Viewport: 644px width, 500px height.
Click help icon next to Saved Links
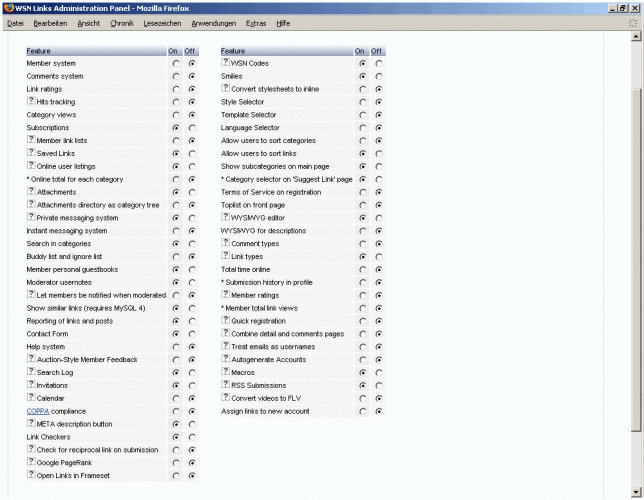point(31,153)
